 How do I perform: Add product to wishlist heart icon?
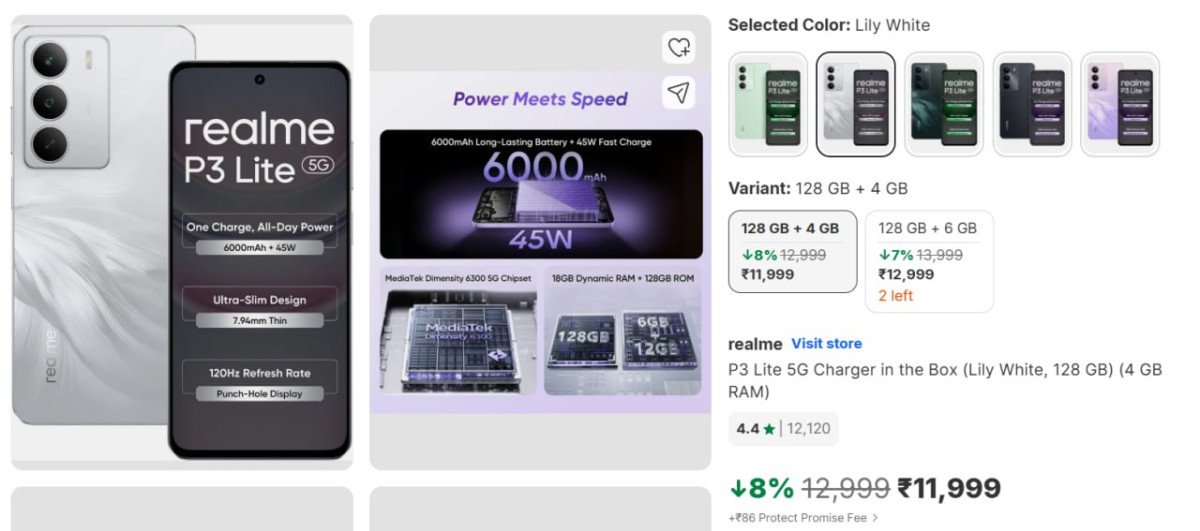[x=679, y=47]
